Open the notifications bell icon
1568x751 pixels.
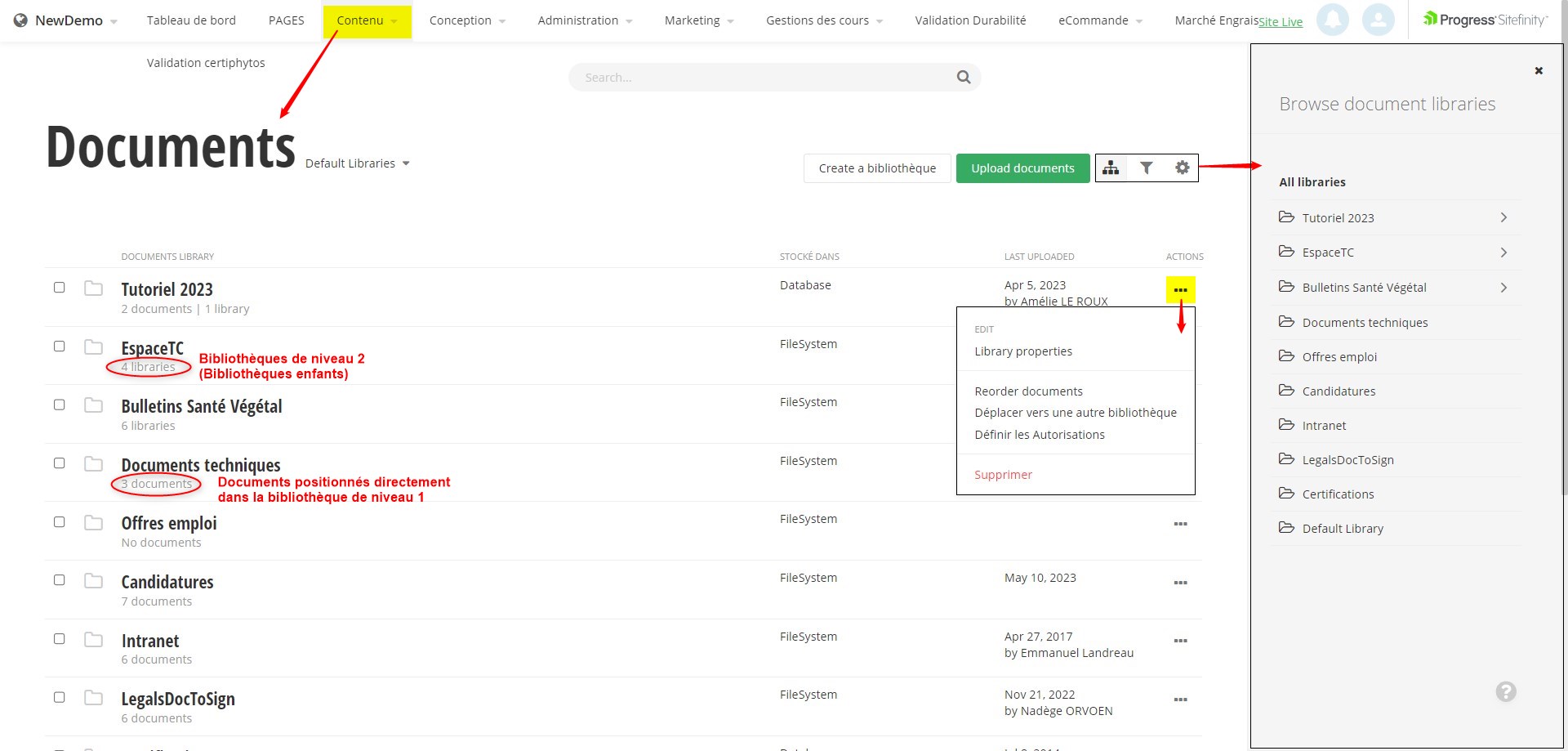pos(1332,20)
